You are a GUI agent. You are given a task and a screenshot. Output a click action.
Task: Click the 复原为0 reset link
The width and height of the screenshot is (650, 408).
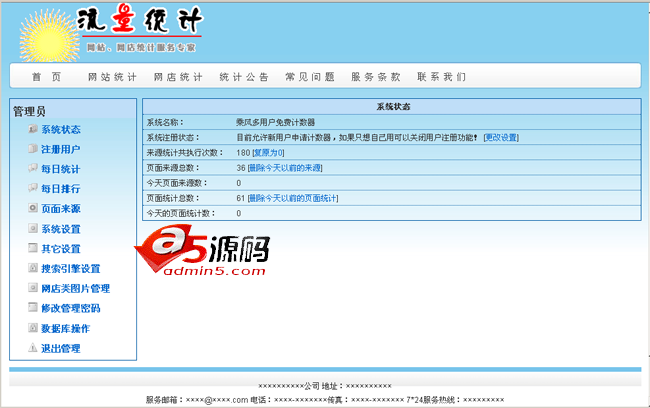(x=268, y=153)
